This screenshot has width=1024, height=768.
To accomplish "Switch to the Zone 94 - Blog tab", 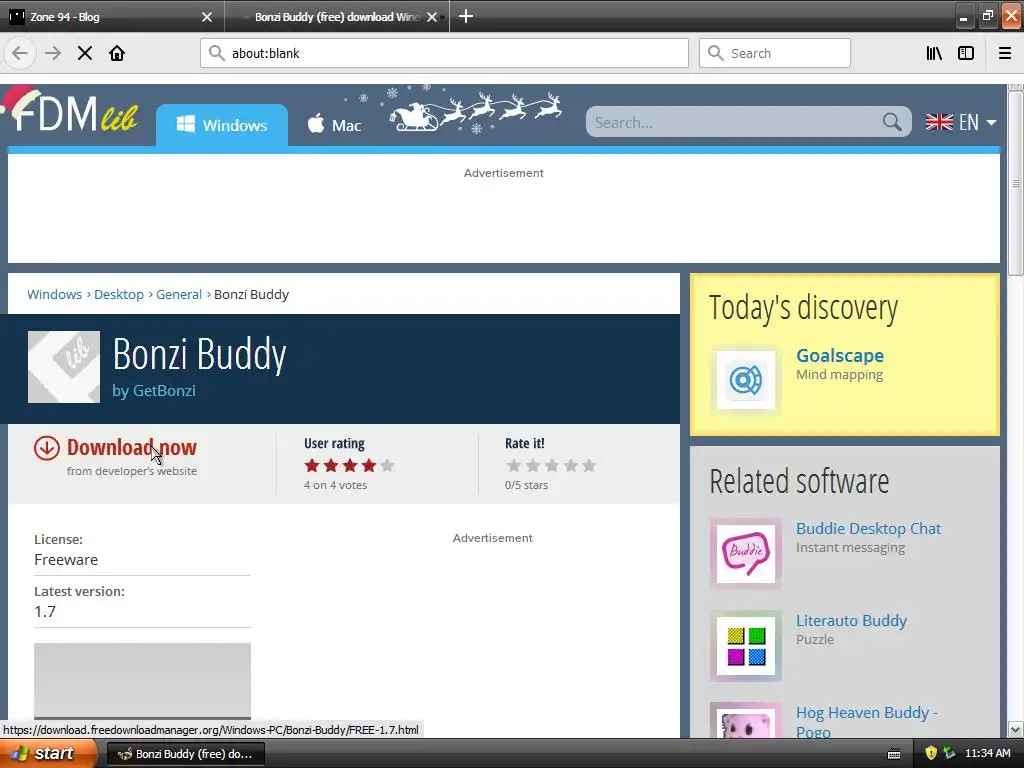I will 111,16.
